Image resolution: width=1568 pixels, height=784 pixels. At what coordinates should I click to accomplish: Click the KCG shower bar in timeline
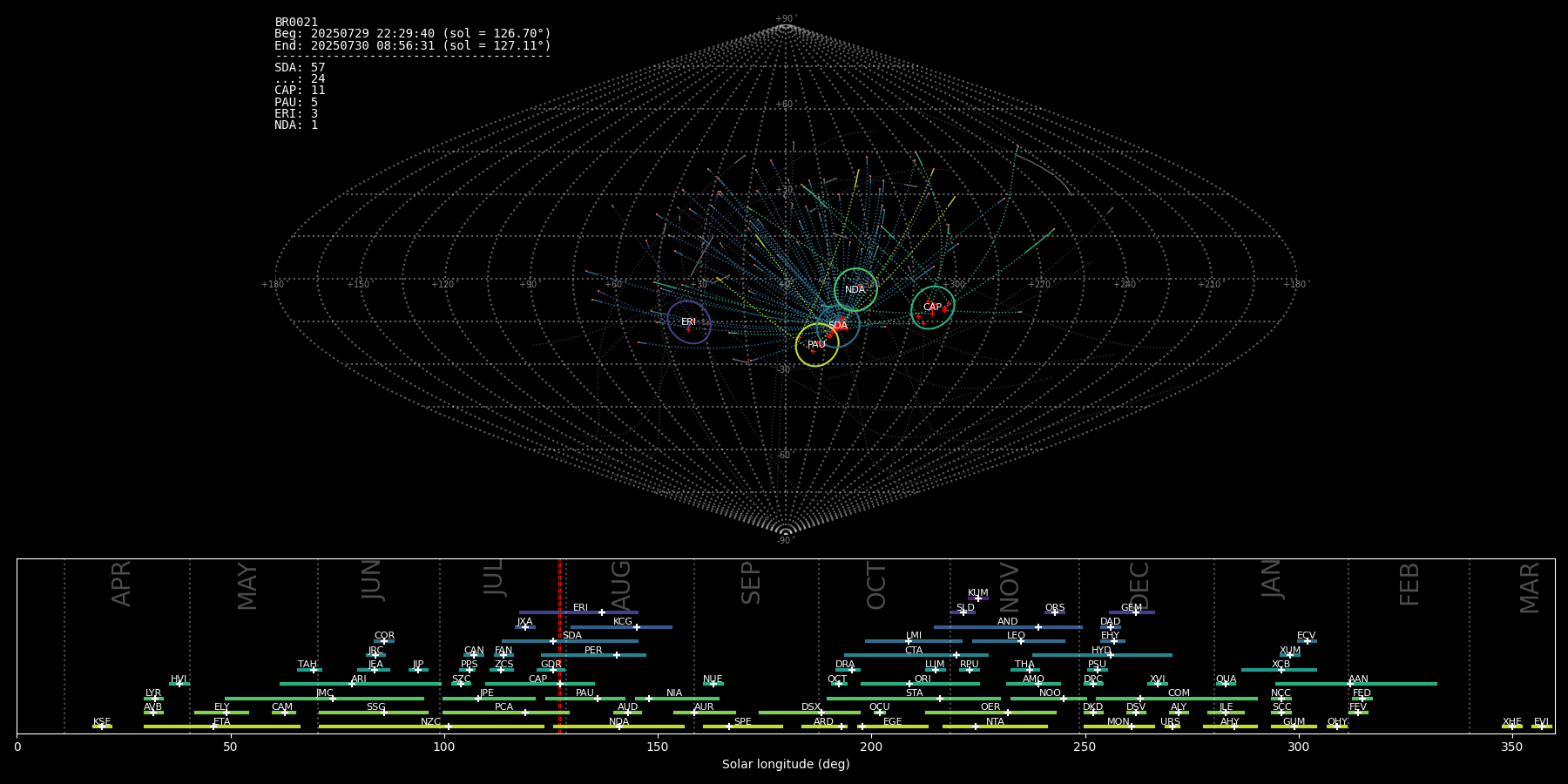(621, 627)
